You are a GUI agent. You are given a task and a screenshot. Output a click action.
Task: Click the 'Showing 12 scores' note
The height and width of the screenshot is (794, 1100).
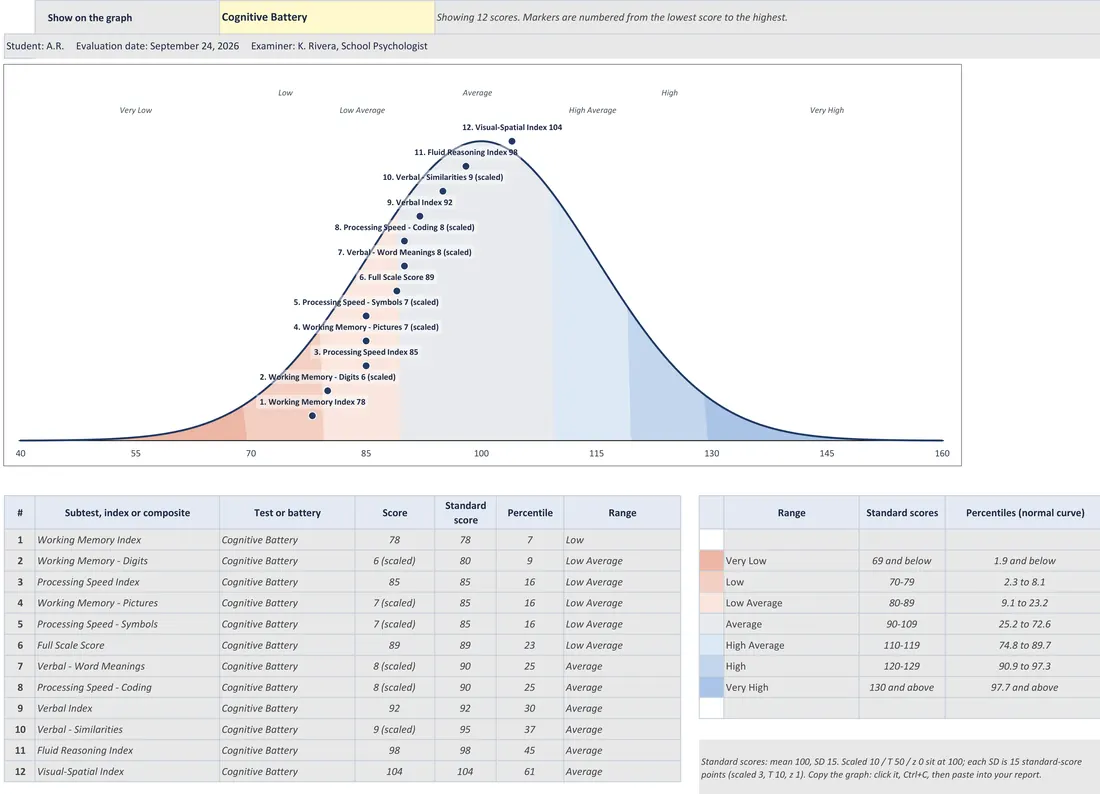click(612, 17)
